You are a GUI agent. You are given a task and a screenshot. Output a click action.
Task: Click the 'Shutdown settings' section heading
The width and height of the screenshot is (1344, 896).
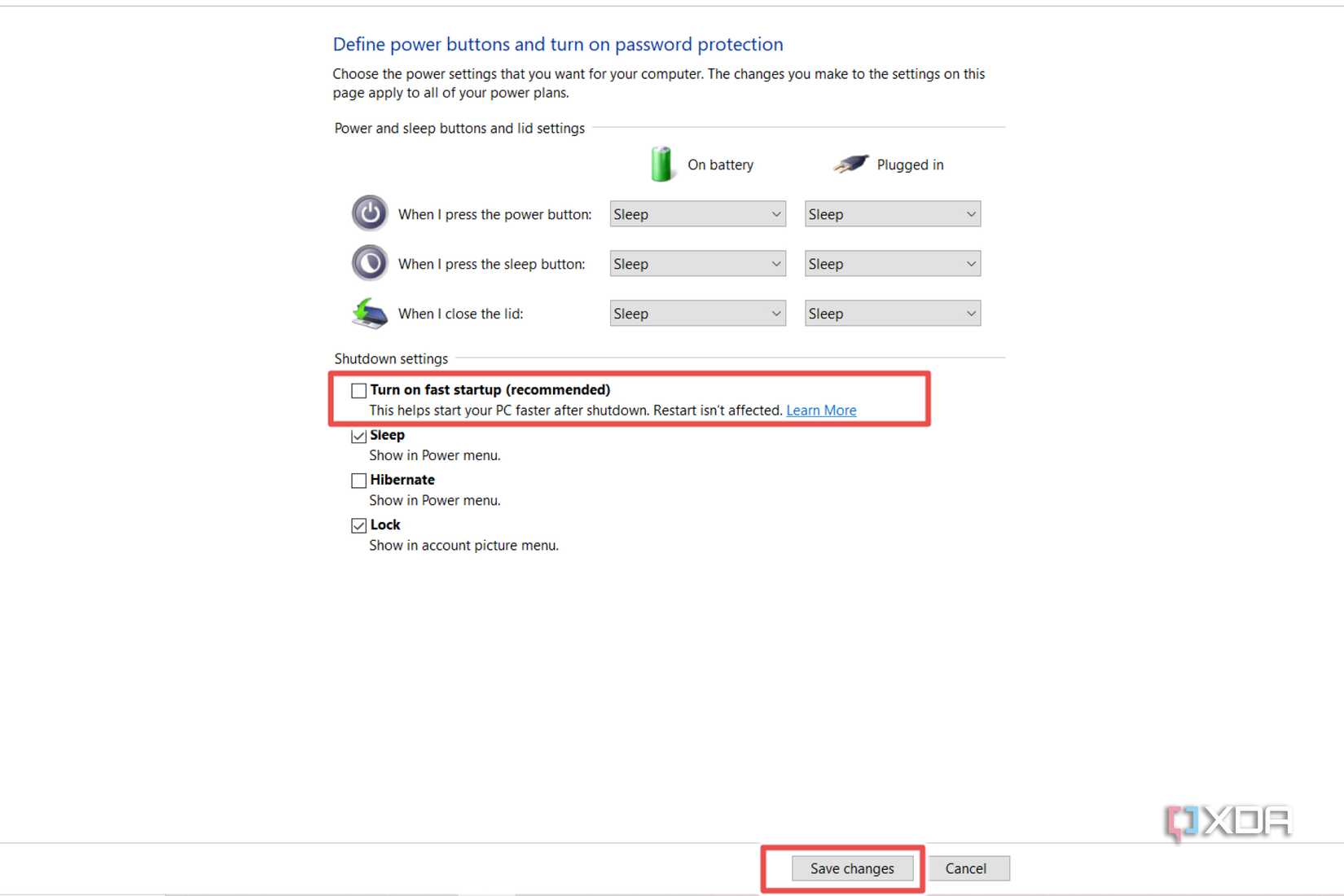(391, 358)
